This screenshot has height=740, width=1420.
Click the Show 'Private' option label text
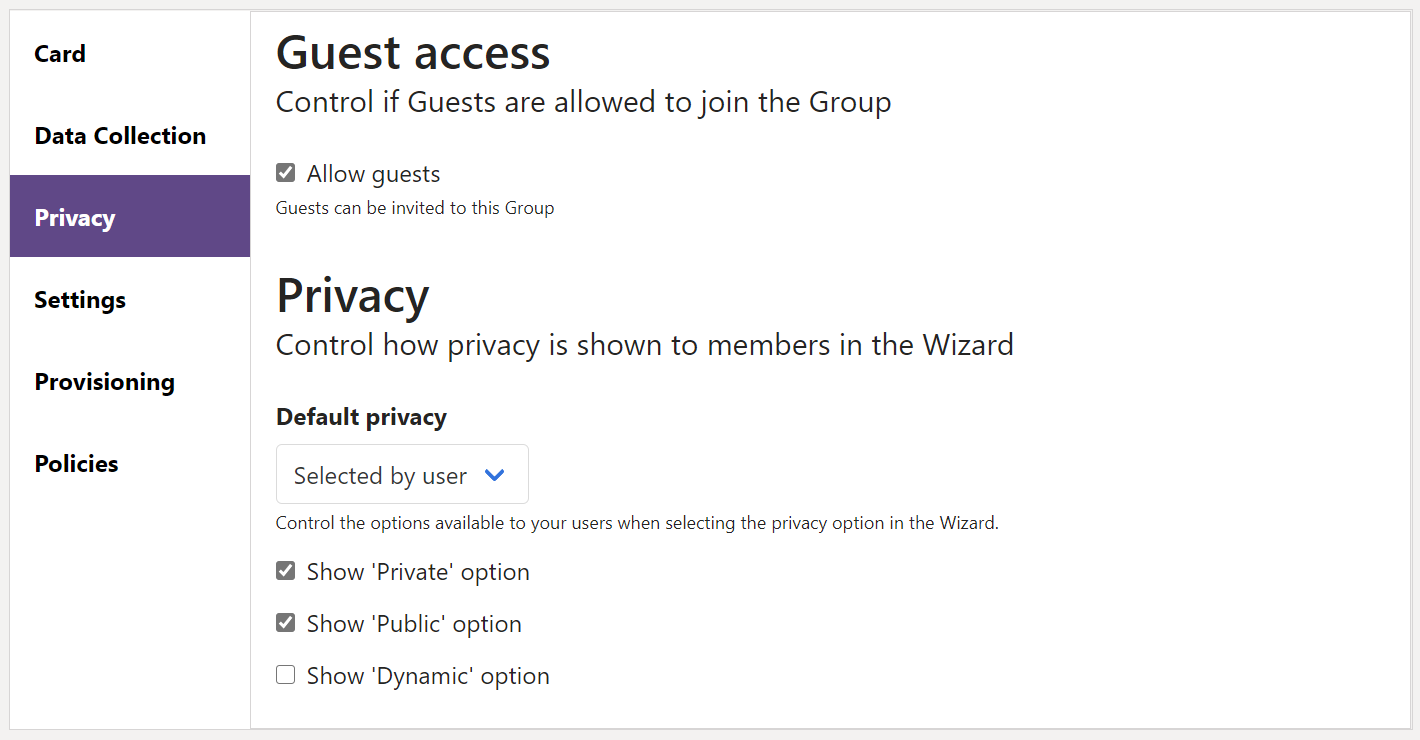(418, 572)
